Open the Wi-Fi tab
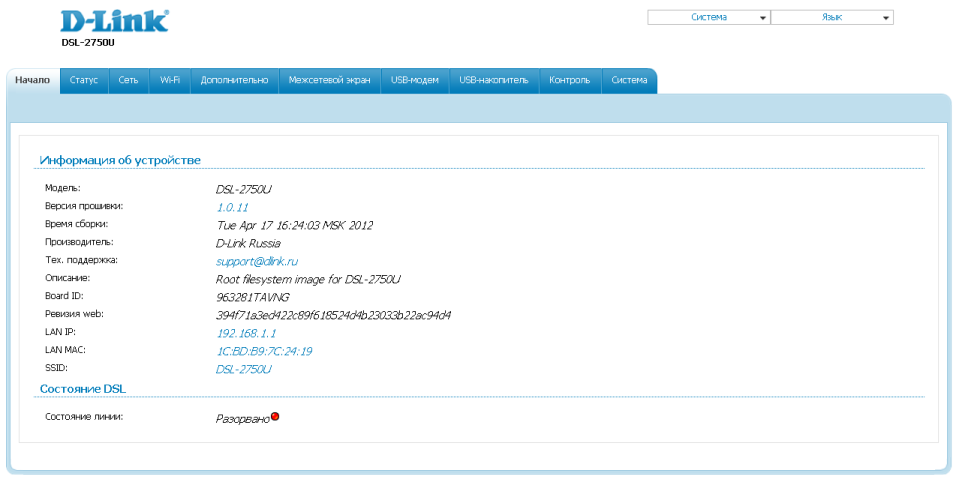This screenshot has width=956, height=482. 170,80
